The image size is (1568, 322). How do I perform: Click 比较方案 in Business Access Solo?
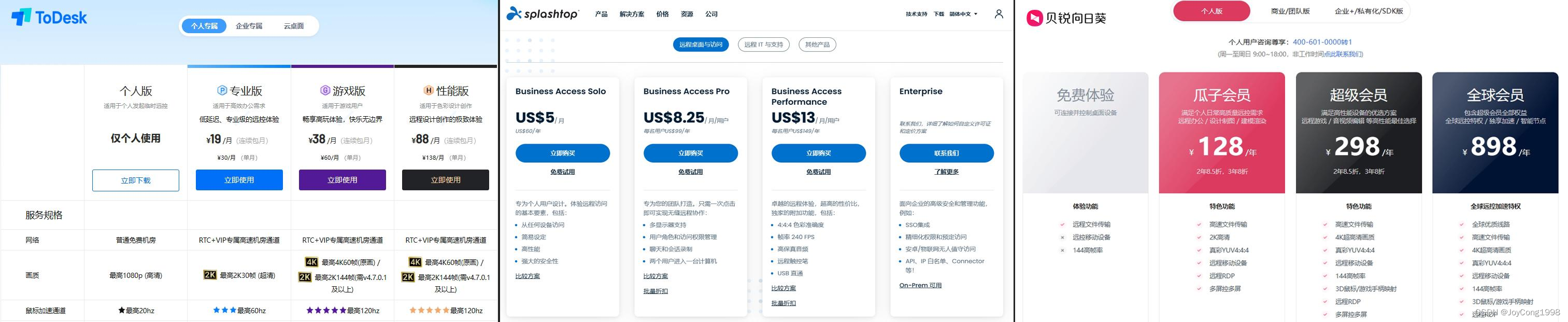[x=528, y=276]
